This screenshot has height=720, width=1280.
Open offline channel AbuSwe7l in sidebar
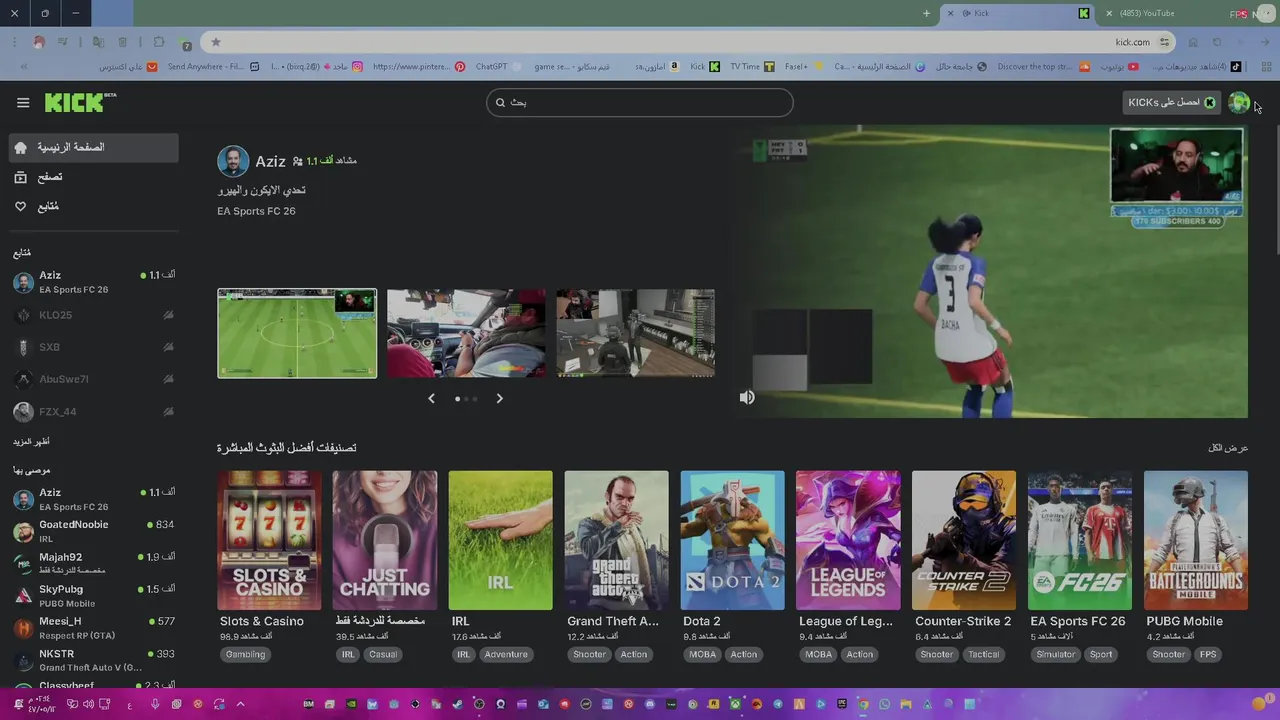94,379
